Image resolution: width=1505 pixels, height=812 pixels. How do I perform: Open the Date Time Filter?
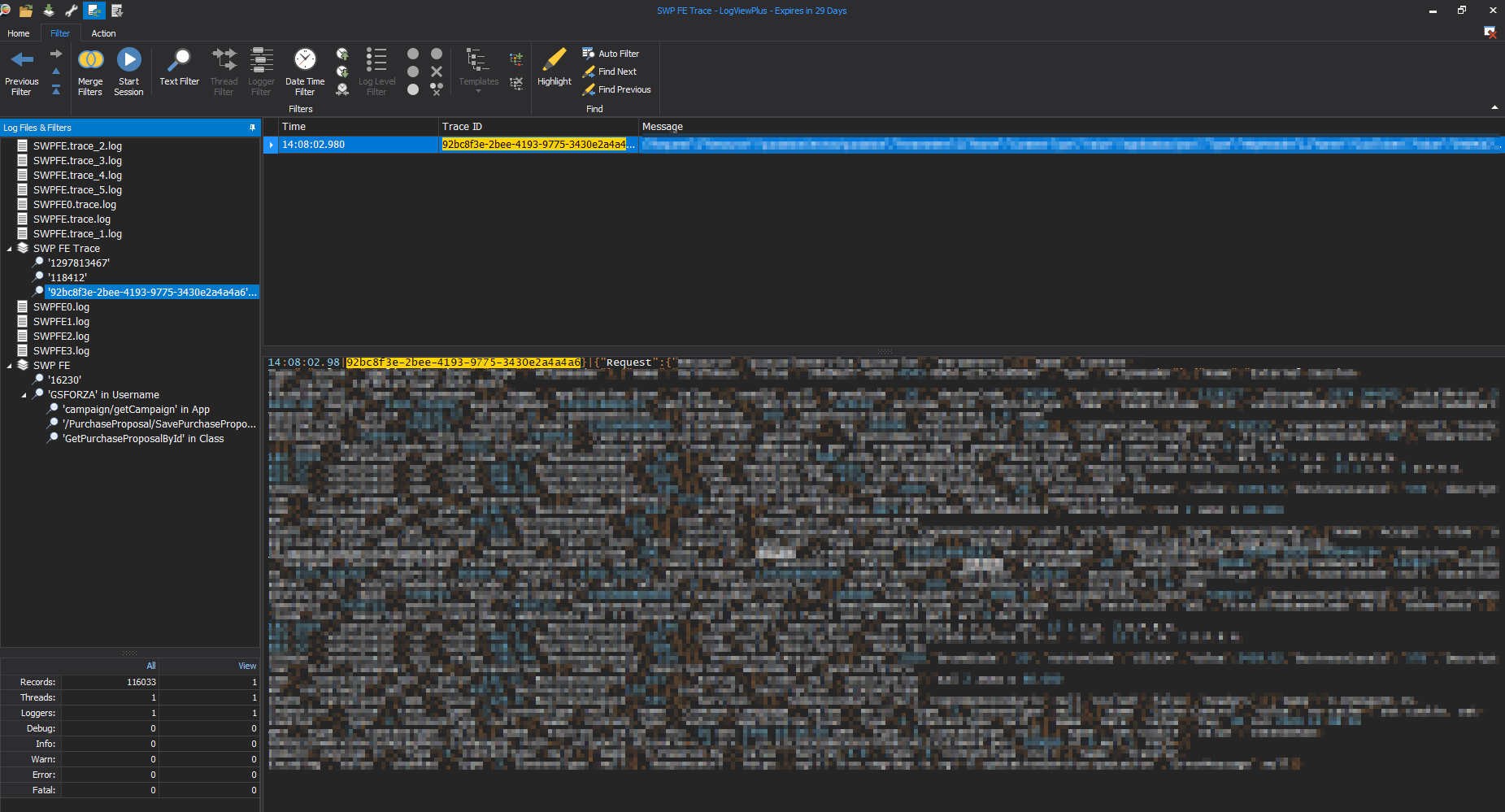point(305,60)
